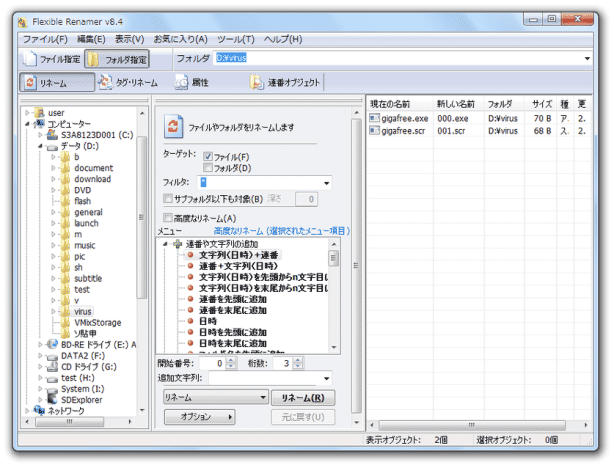Click the フォルダ指定 folder icon button
614x465 pixels.
[x=94, y=59]
